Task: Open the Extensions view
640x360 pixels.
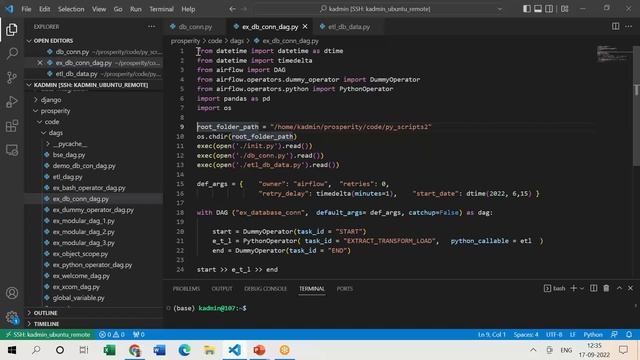Action: pos(12,126)
